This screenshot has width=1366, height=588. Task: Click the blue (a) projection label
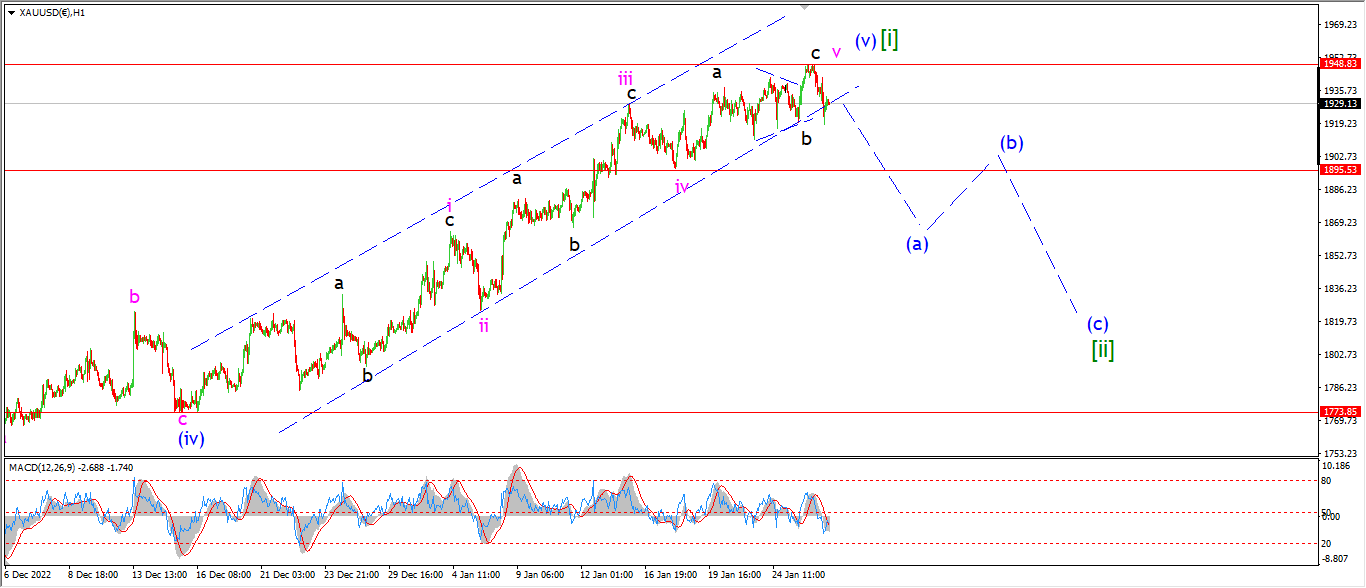tap(918, 243)
